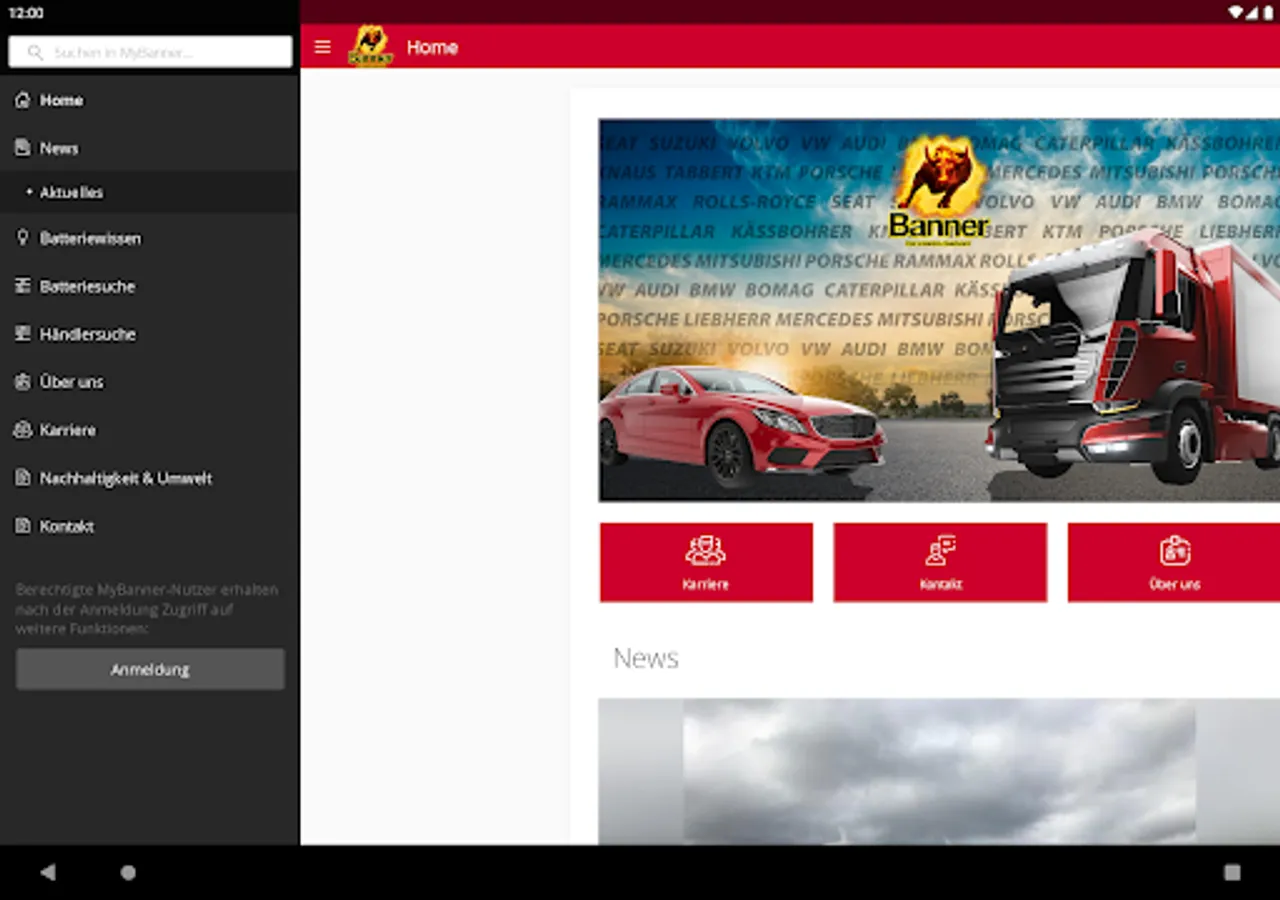
Task: Click the Karriere icon in sidebar
Action: pos(22,430)
